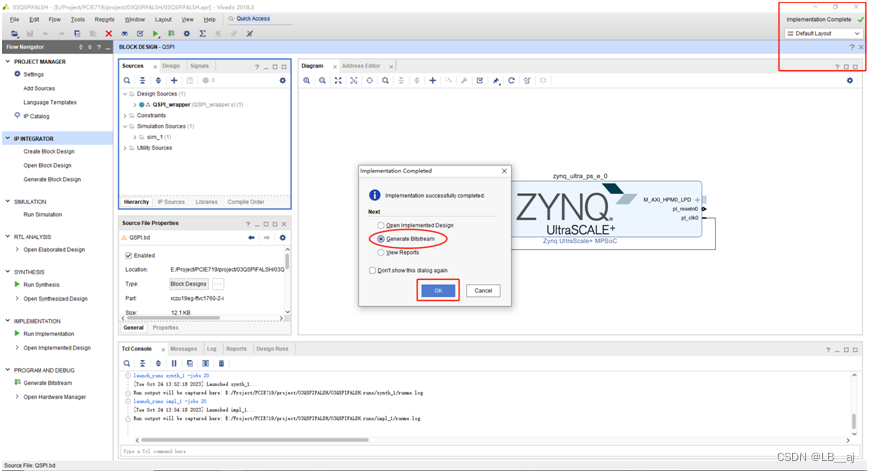Viewport: 869px width, 473px height.
Task: Click Run Synthesis in Flow Navigator
Action: pyautogui.click(x=41, y=285)
